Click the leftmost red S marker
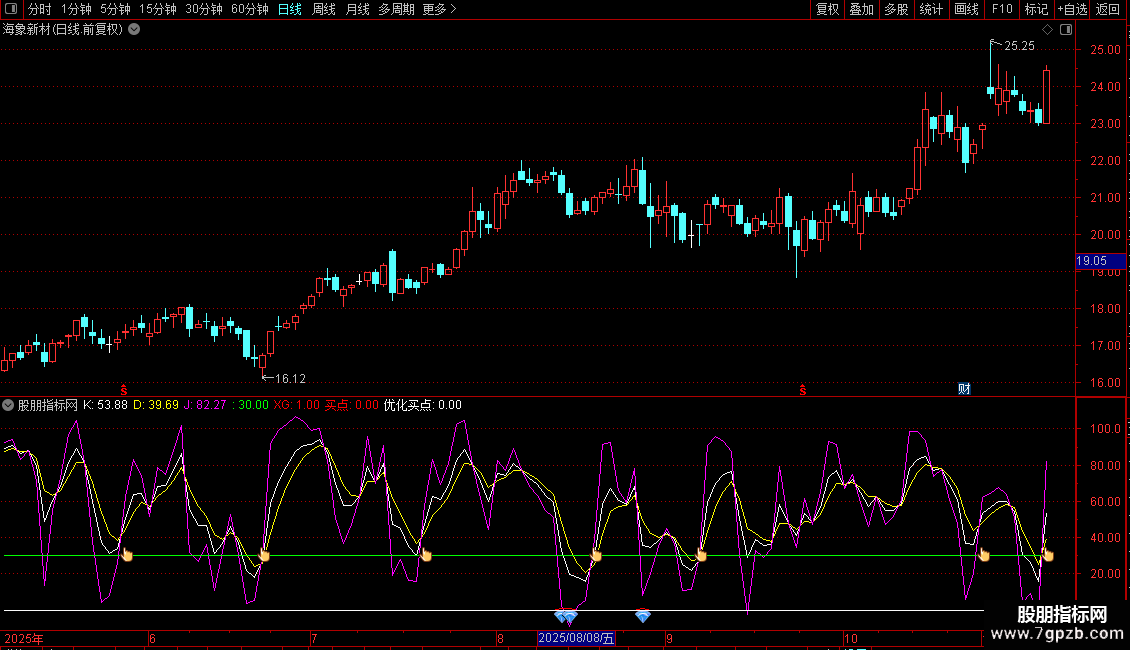 124,390
